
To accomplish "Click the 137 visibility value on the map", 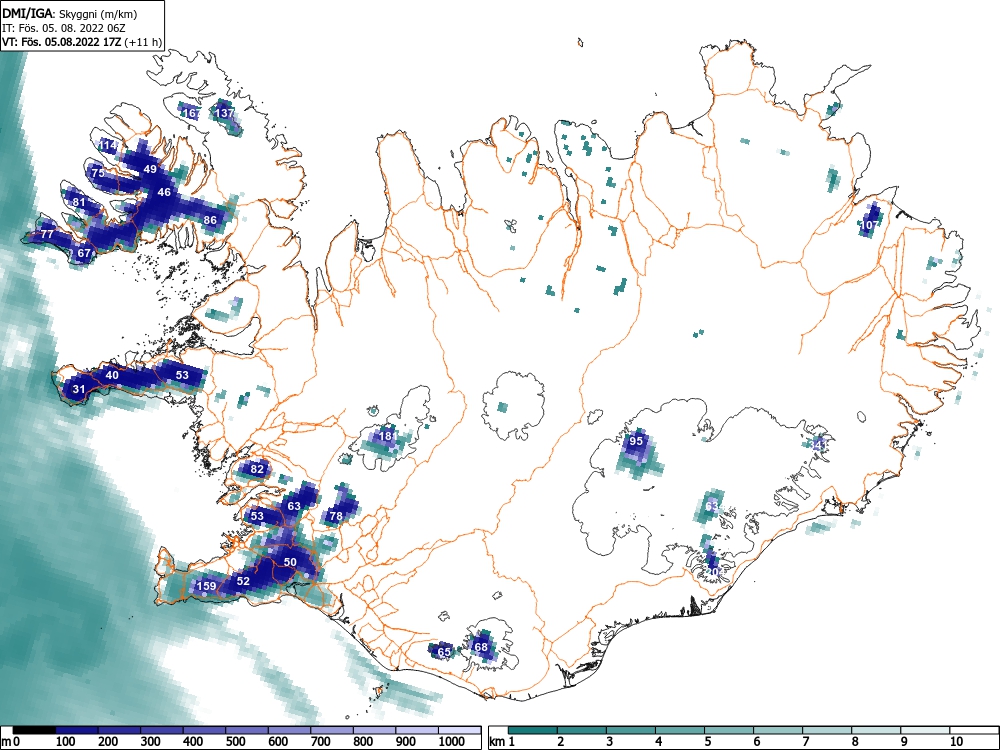I will pos(224,113).
